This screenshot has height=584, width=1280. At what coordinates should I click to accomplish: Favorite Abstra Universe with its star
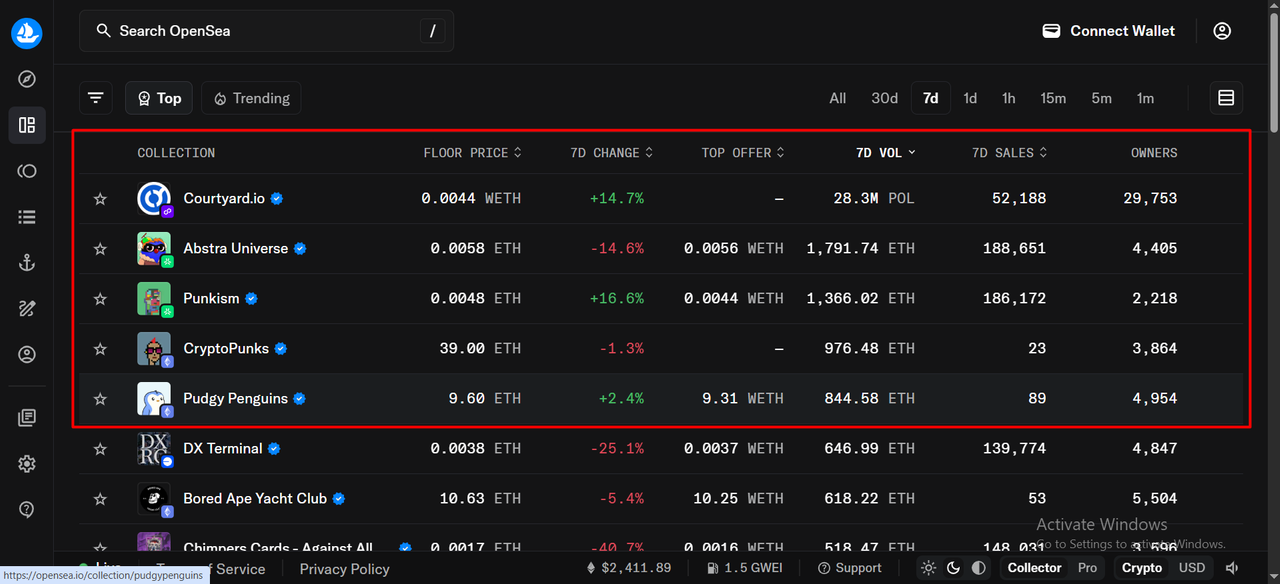tap(100, 249)
